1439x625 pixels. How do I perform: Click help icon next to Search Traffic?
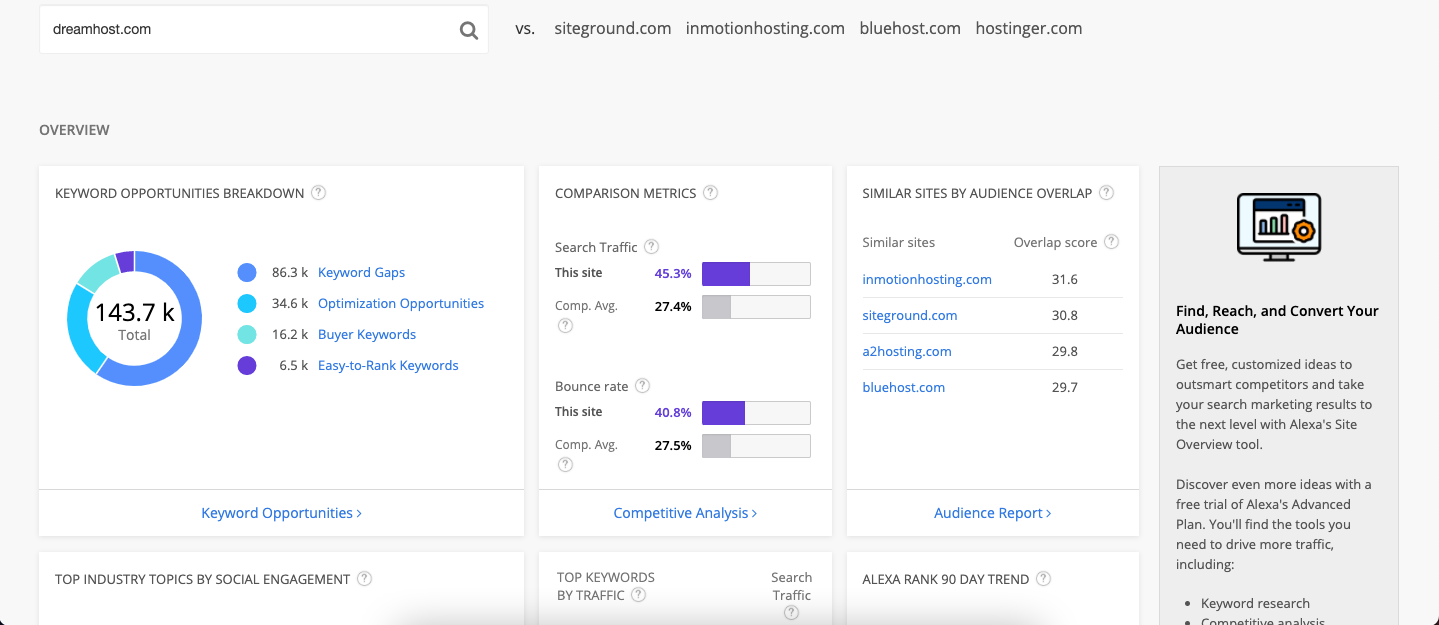point(651,246)
